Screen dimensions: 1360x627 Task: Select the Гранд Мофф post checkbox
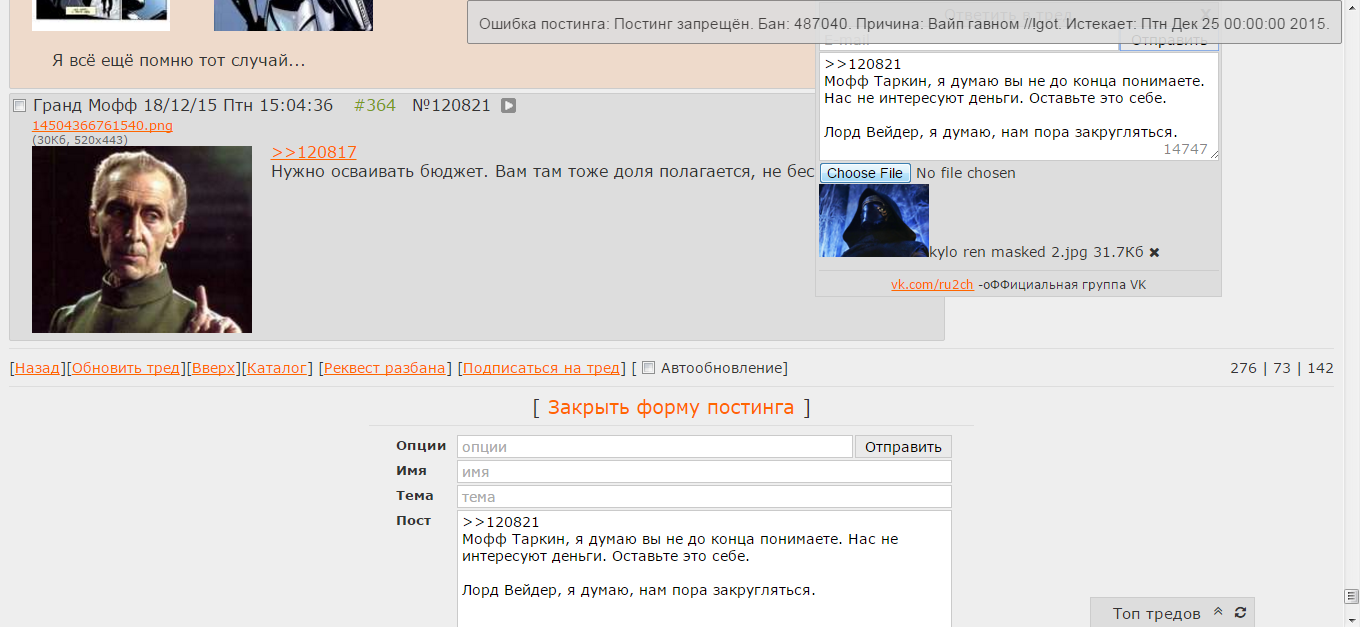pos(19,106)
